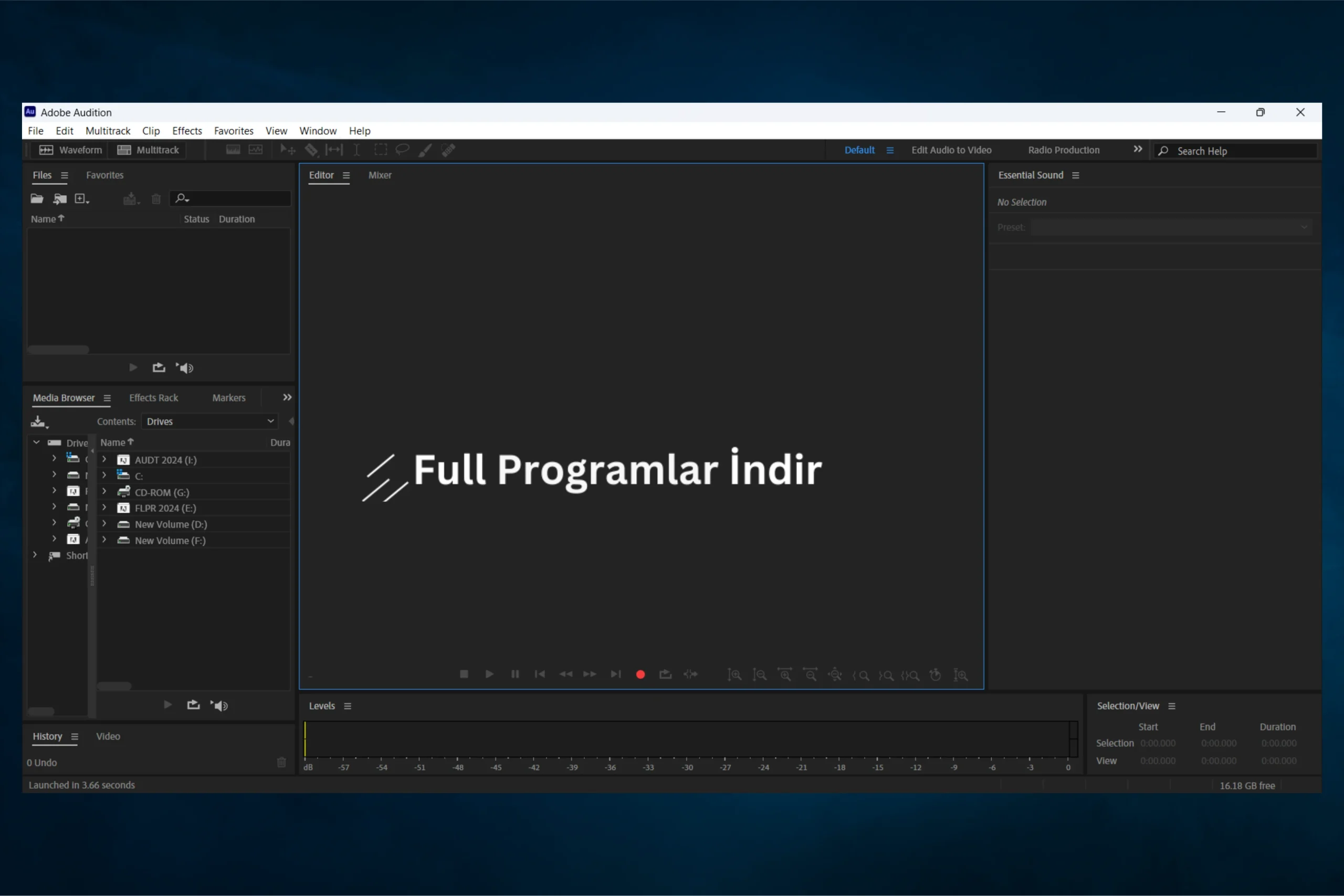Switch to the Effects Rack tab
This screenshot has width=1344, height=896.
(154, 398)
